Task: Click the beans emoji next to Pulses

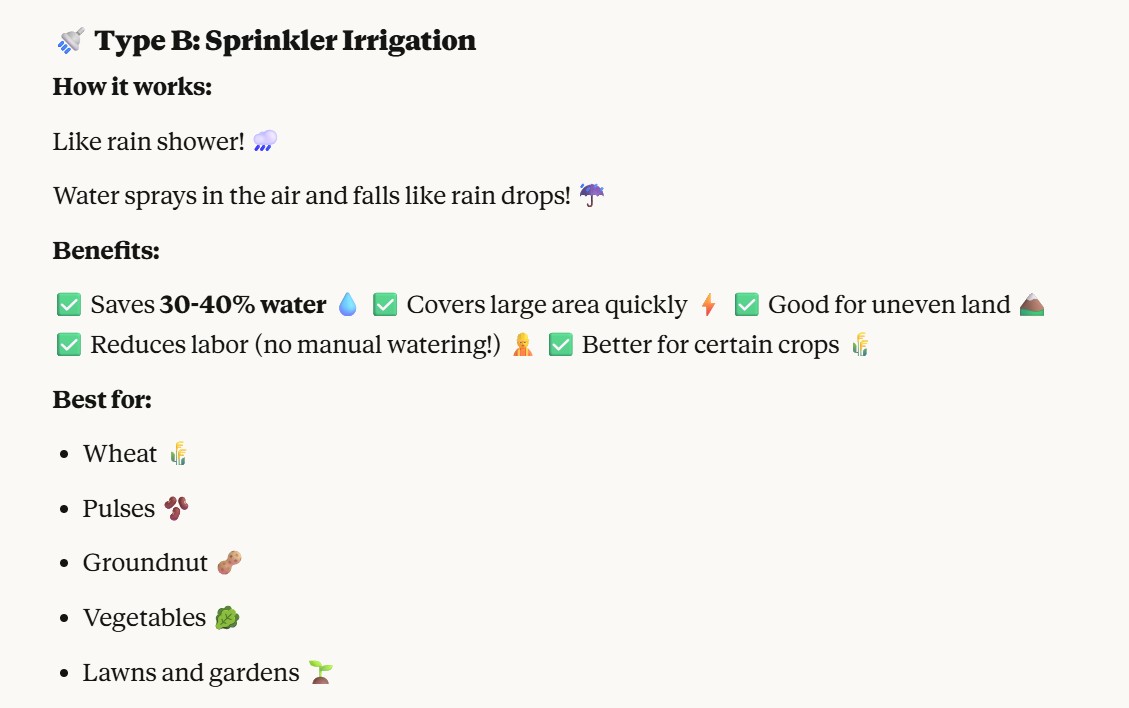Action: click(177, 508)
